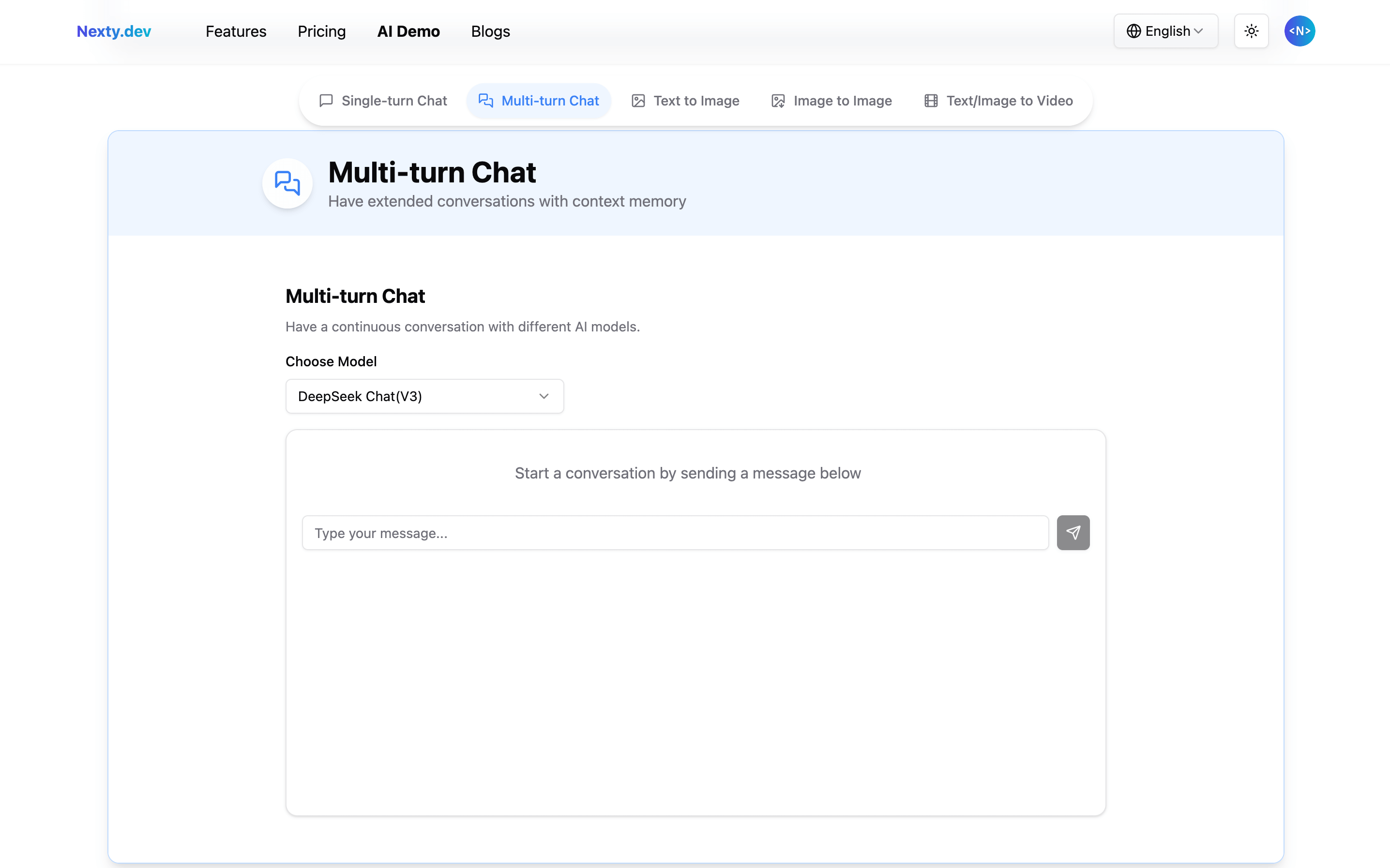Switch to the Multi-turn Chat tab
The height and width of the screenshot is (868, 1390).
point(539,101)
